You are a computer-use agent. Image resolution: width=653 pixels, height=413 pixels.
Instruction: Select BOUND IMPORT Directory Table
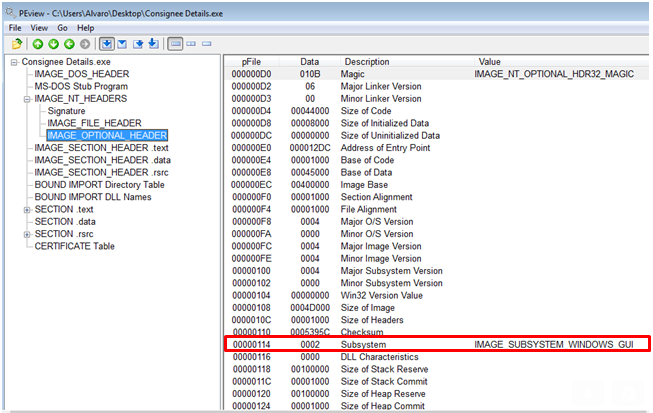click(100, 185)
